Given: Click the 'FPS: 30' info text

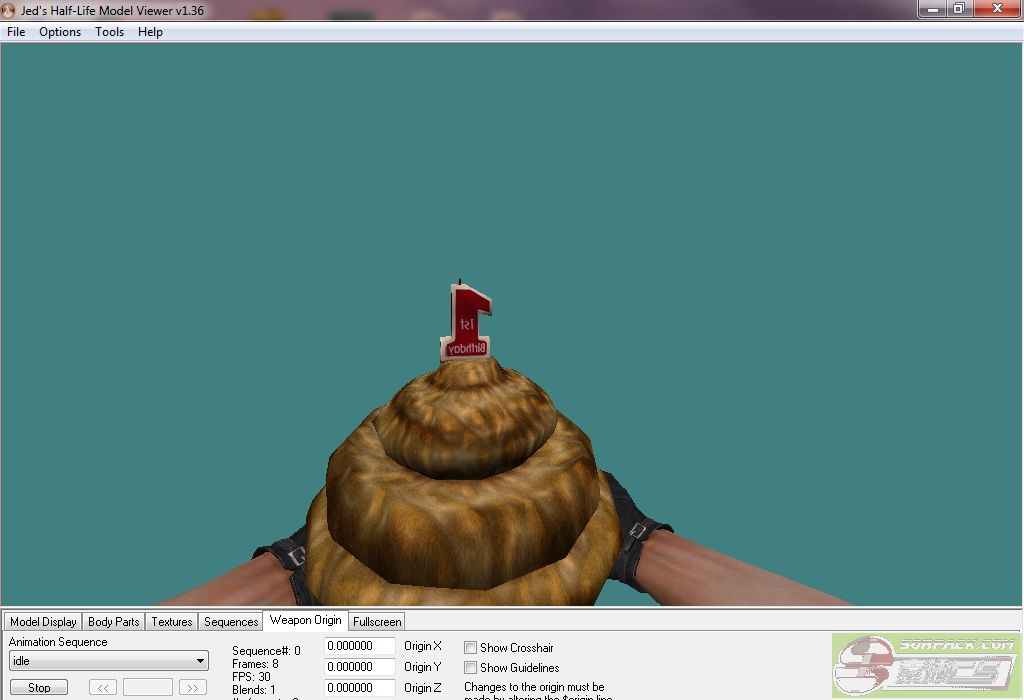Looking at the screenshot, I should [x=251, y=677].
